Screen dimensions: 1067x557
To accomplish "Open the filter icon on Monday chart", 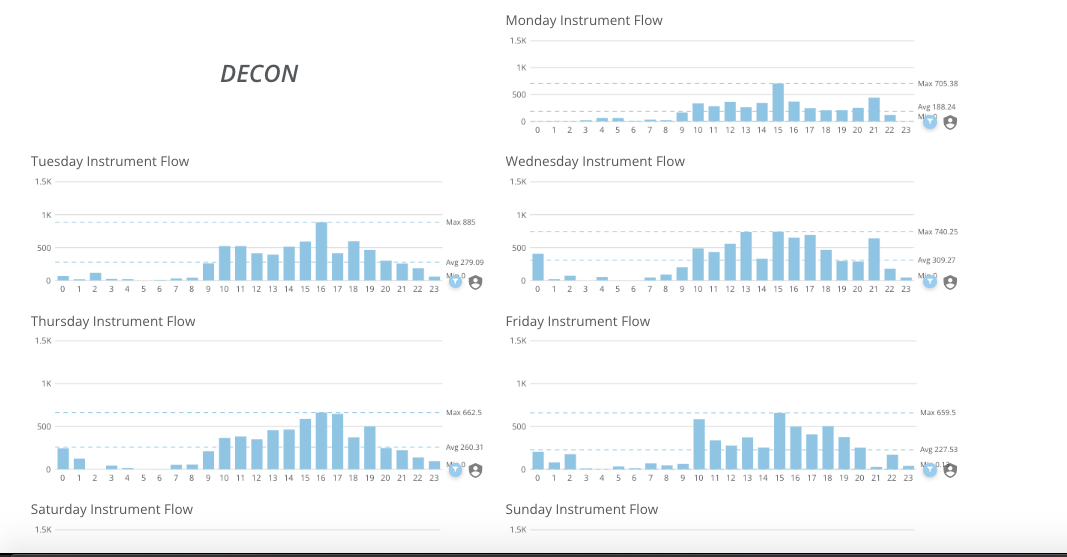I will 930,122.
